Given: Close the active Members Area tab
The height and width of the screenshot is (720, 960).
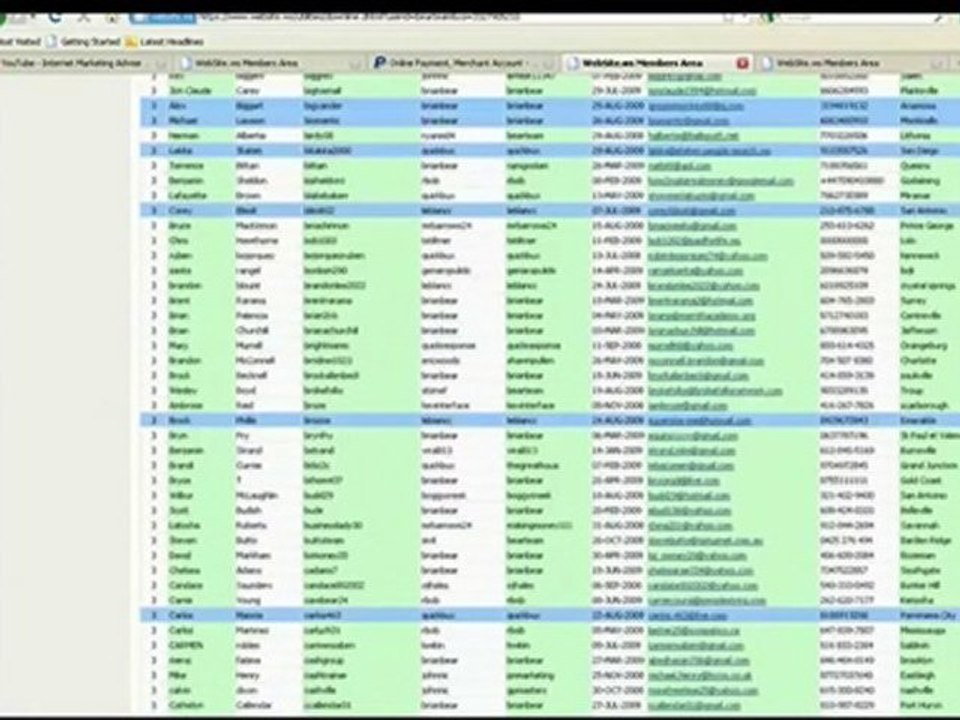Looking at the screenshot, I should click(742, 63).
